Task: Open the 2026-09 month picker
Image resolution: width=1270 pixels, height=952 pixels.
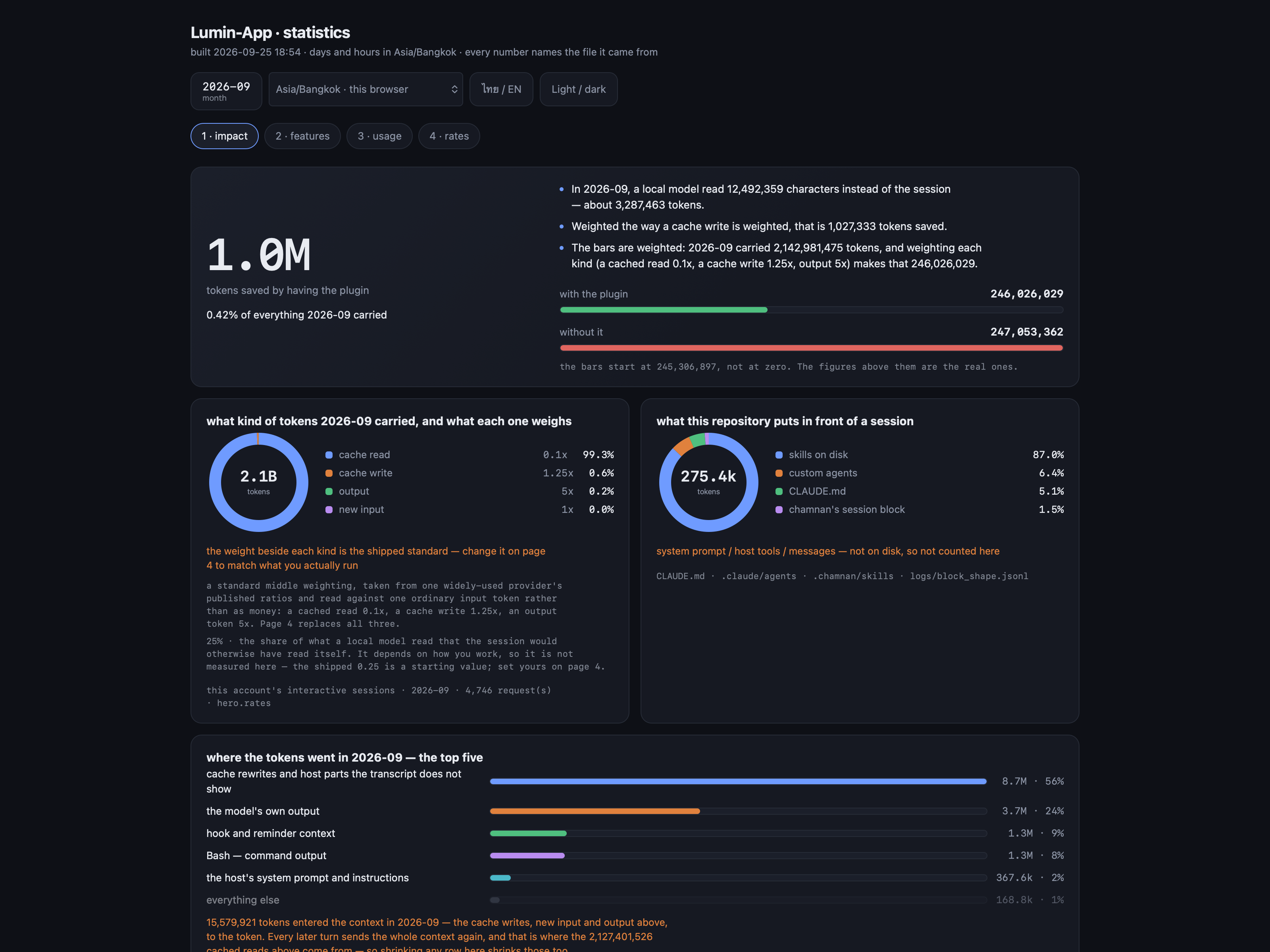Action: pyautogui.click(x=226, y=91)
